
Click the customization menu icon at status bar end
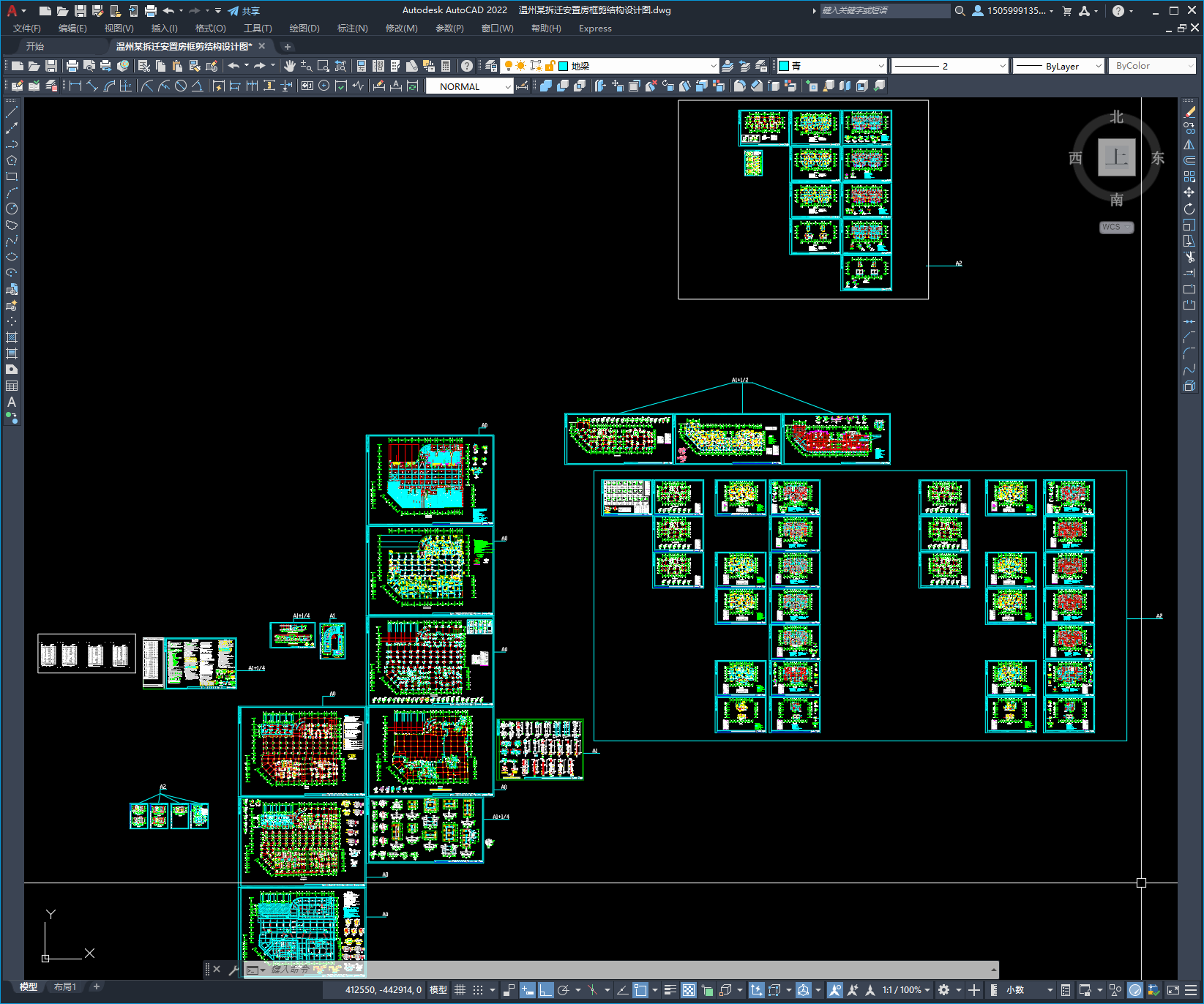(1191, 990)
